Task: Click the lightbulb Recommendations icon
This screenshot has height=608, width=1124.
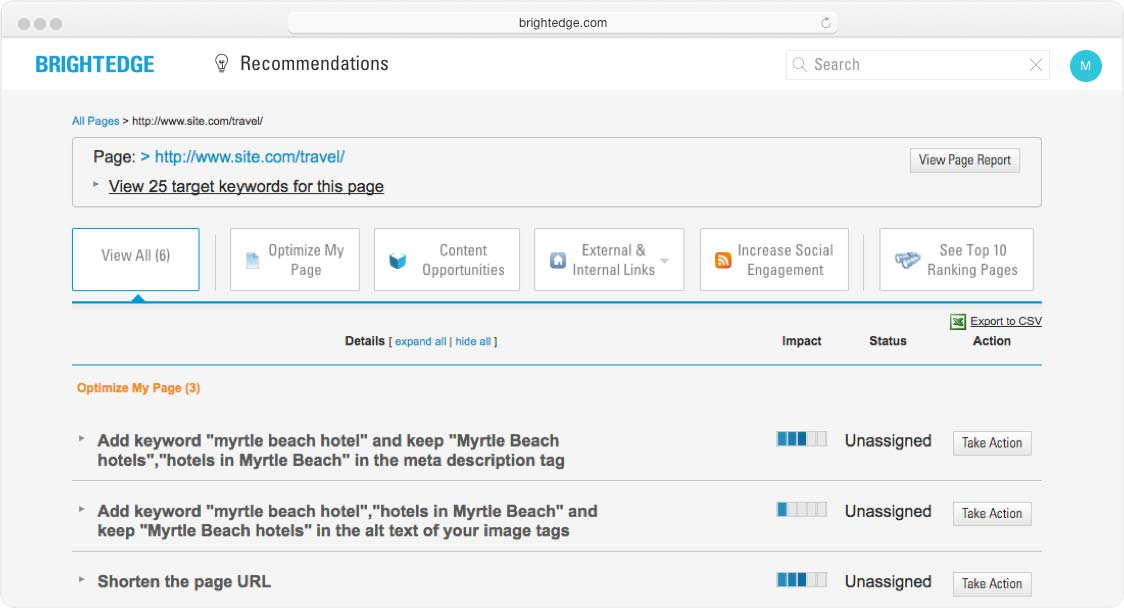Action: (222, 64)
